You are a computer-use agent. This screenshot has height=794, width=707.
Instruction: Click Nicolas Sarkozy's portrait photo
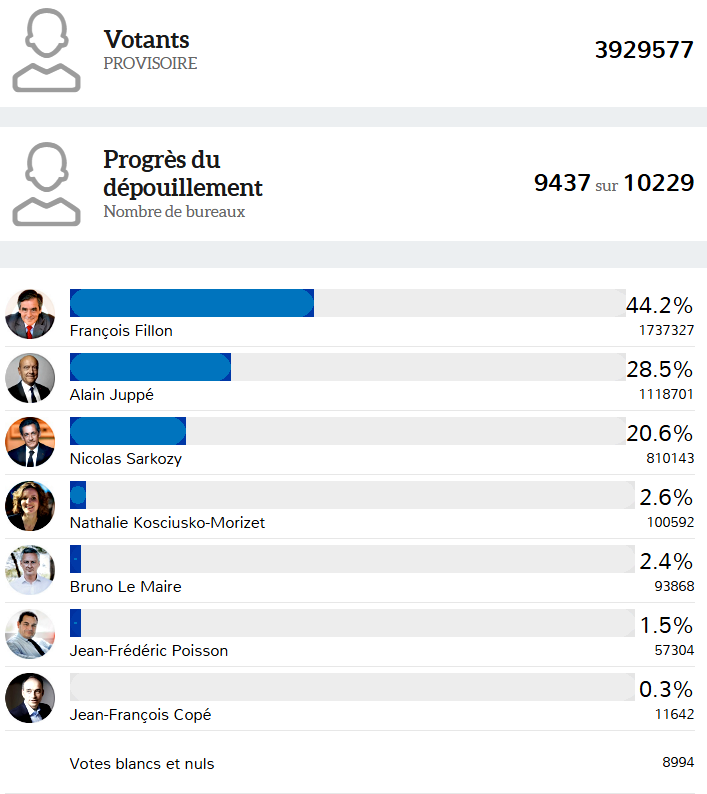[30, 442]
